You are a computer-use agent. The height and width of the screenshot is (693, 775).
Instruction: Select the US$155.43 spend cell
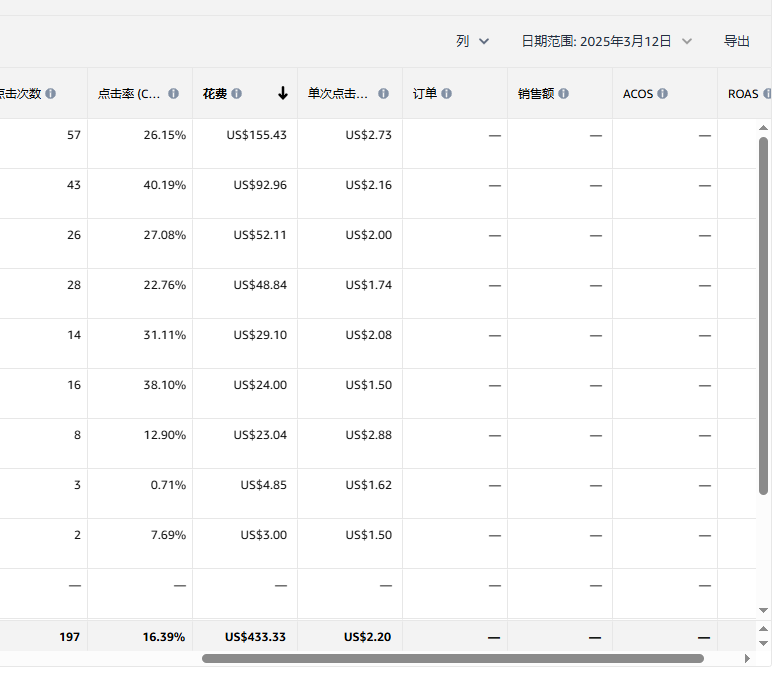coord(245,143)
